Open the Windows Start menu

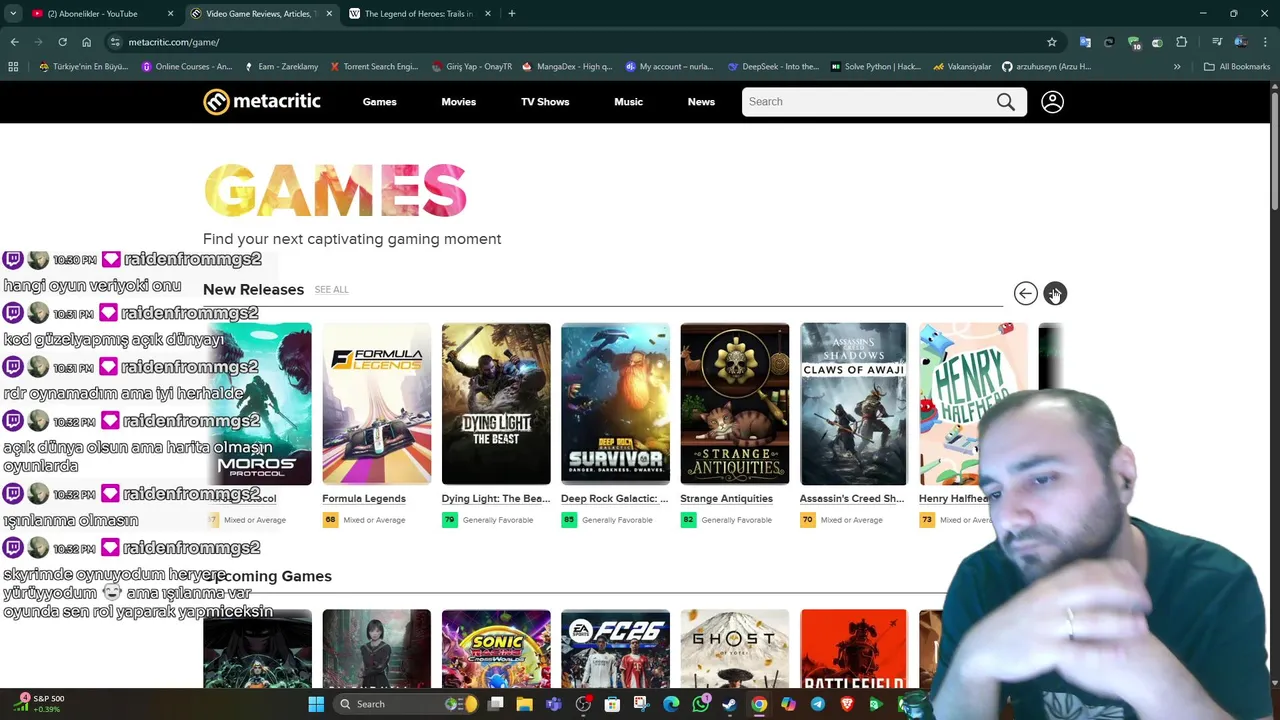(x=316, y=704)
